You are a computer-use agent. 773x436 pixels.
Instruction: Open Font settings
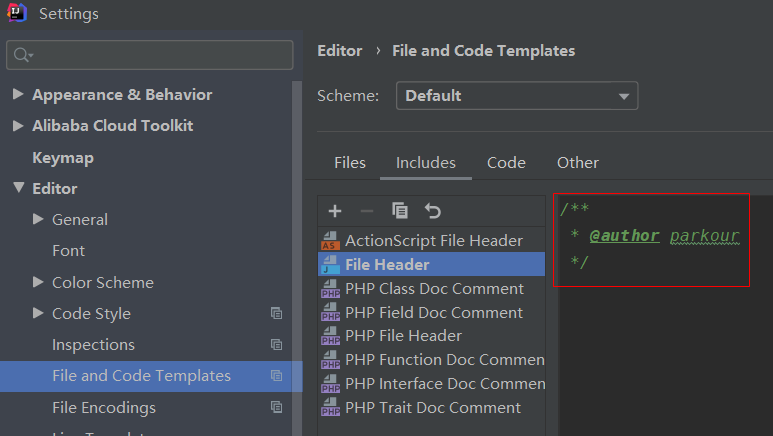pyautogui.click(x=69, y=251)
